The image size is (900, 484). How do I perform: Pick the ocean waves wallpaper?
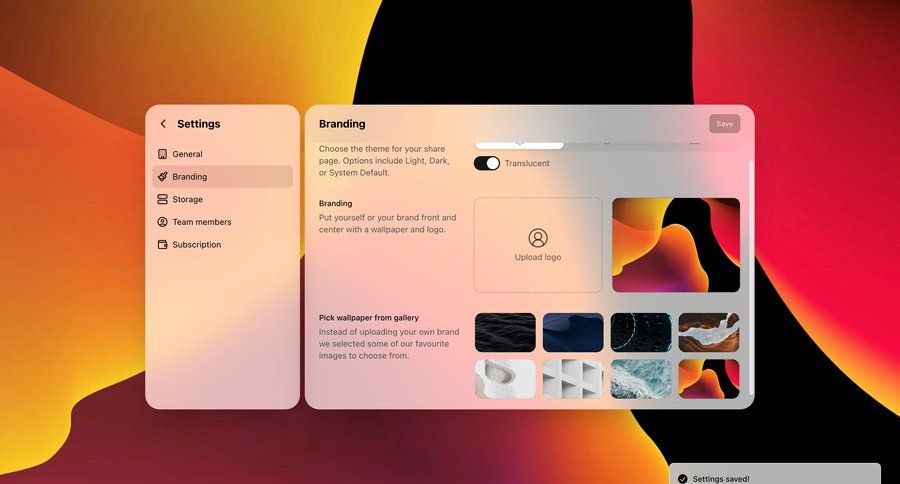pyautogui.click(x=641, y=379)
